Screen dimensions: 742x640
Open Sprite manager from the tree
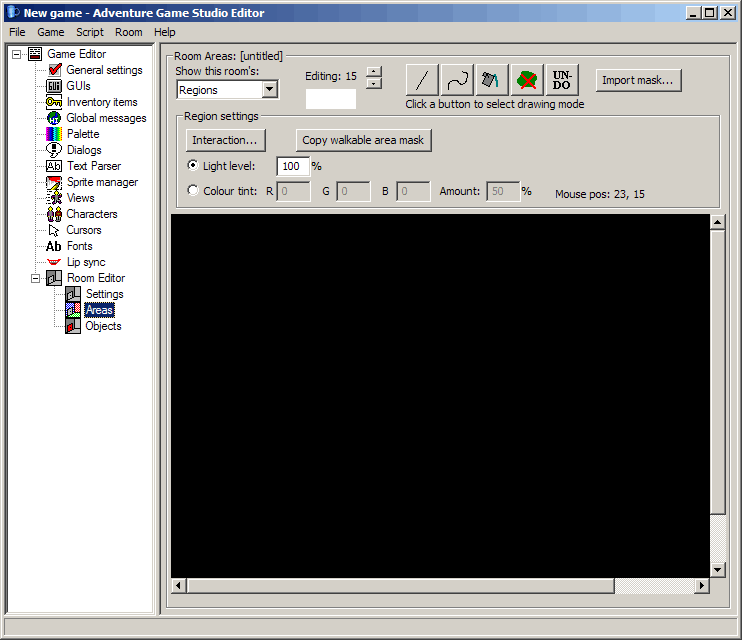coord(102,182)
